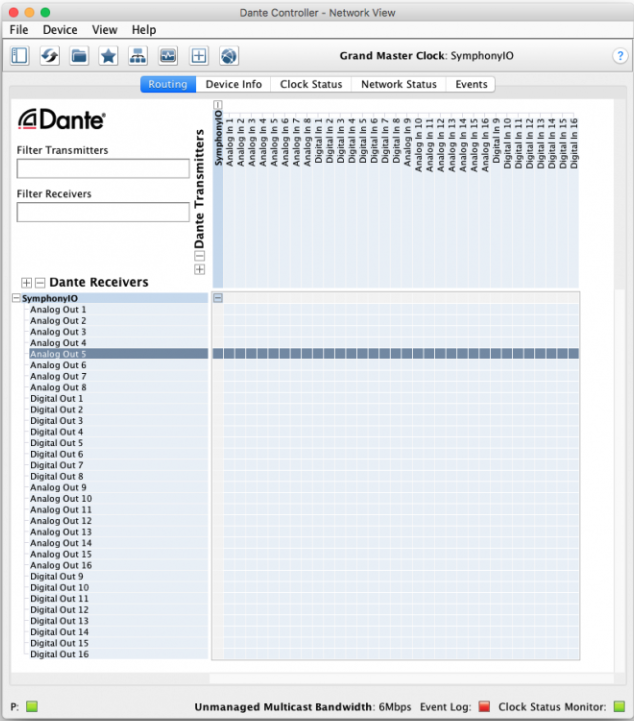Image resolution: width=634 pixels, height=721 pixels.
Task: Click the Filter Pane toggle icon in toolbar
Action: tap(20, 56)
